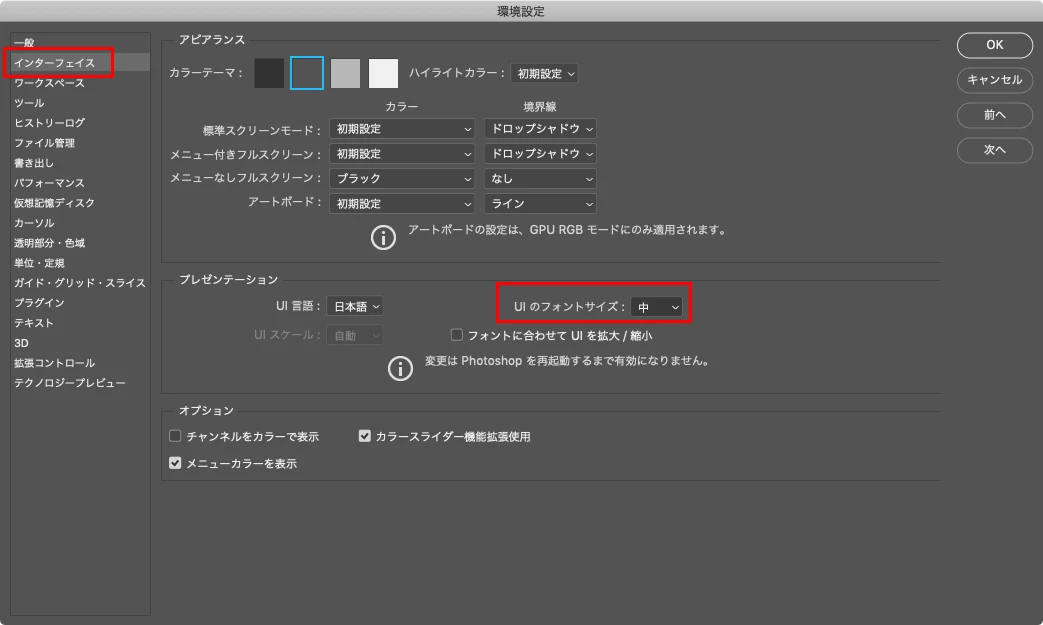Open メニュー付きフルスクリーン color dropdown
This screenshot has height=625, width=1043.
(x=402, y=154)
